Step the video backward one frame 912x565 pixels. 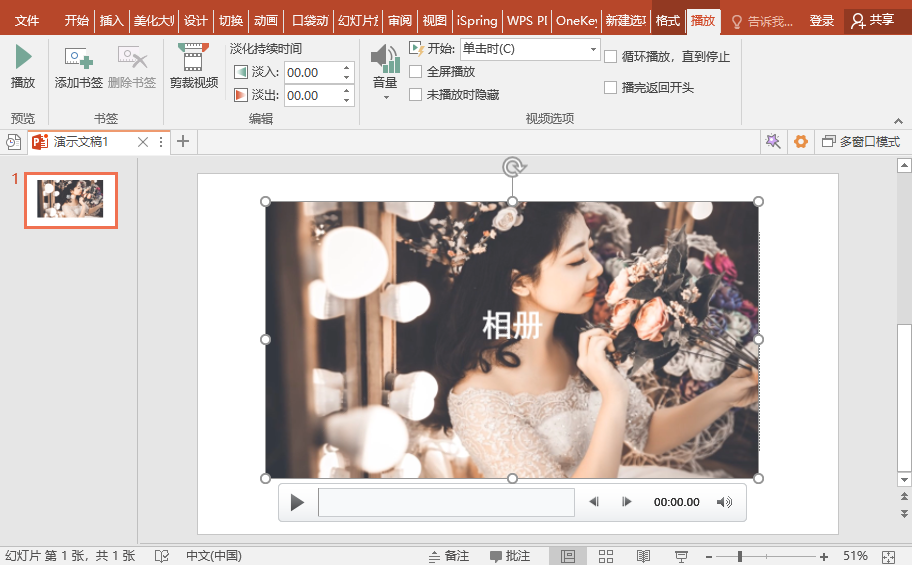pyautogui.click(x=594, y=502)
